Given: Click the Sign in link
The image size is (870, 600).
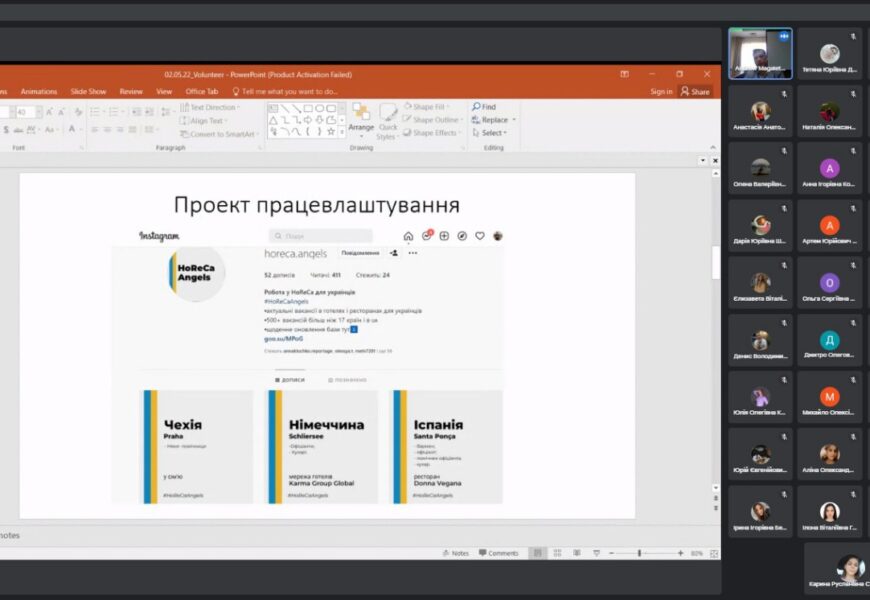Looking at the screenshot, I should tap(661, 91).
